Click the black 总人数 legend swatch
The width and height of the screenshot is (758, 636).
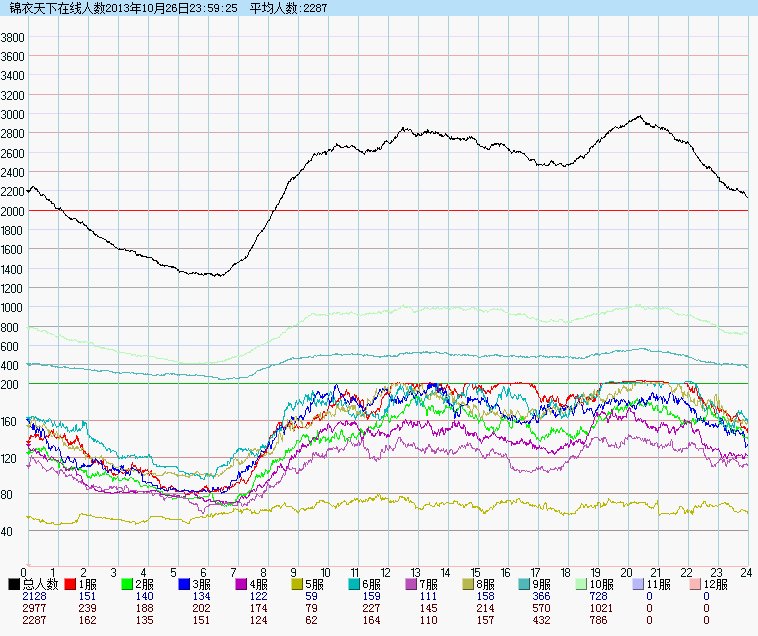point(14,584)
